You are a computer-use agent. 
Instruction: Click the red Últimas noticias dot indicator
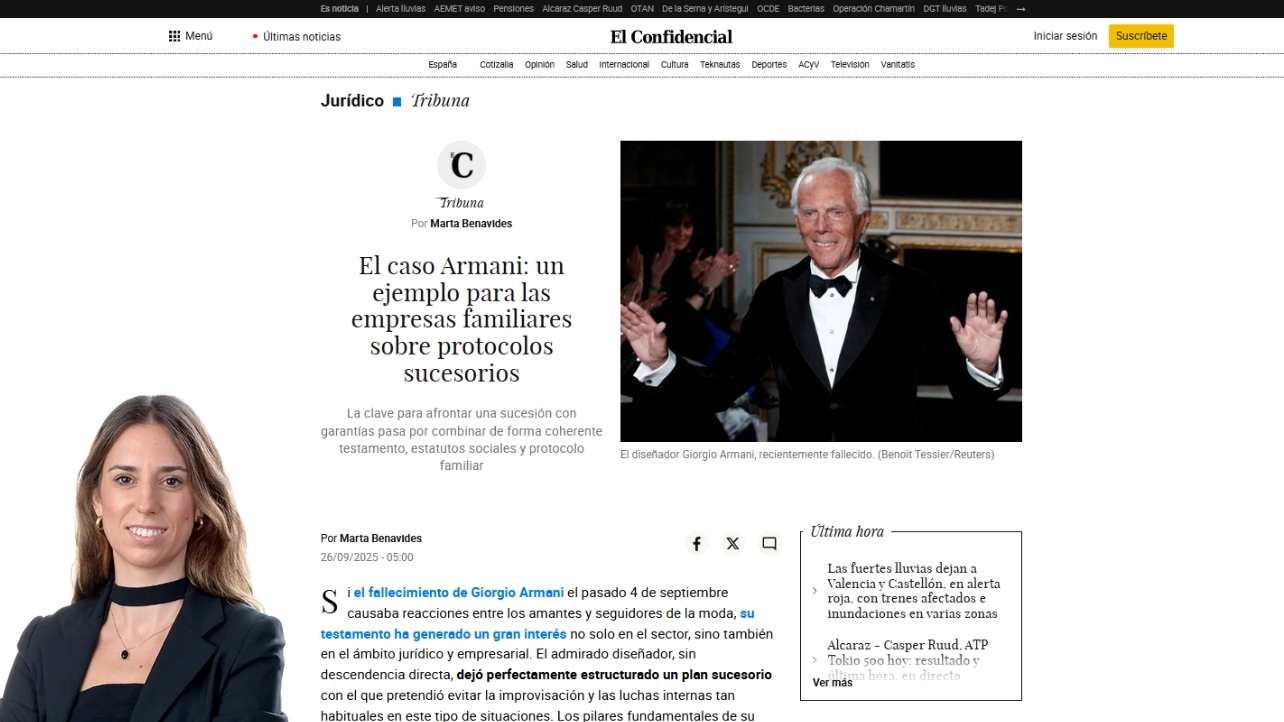click(255, 36)
